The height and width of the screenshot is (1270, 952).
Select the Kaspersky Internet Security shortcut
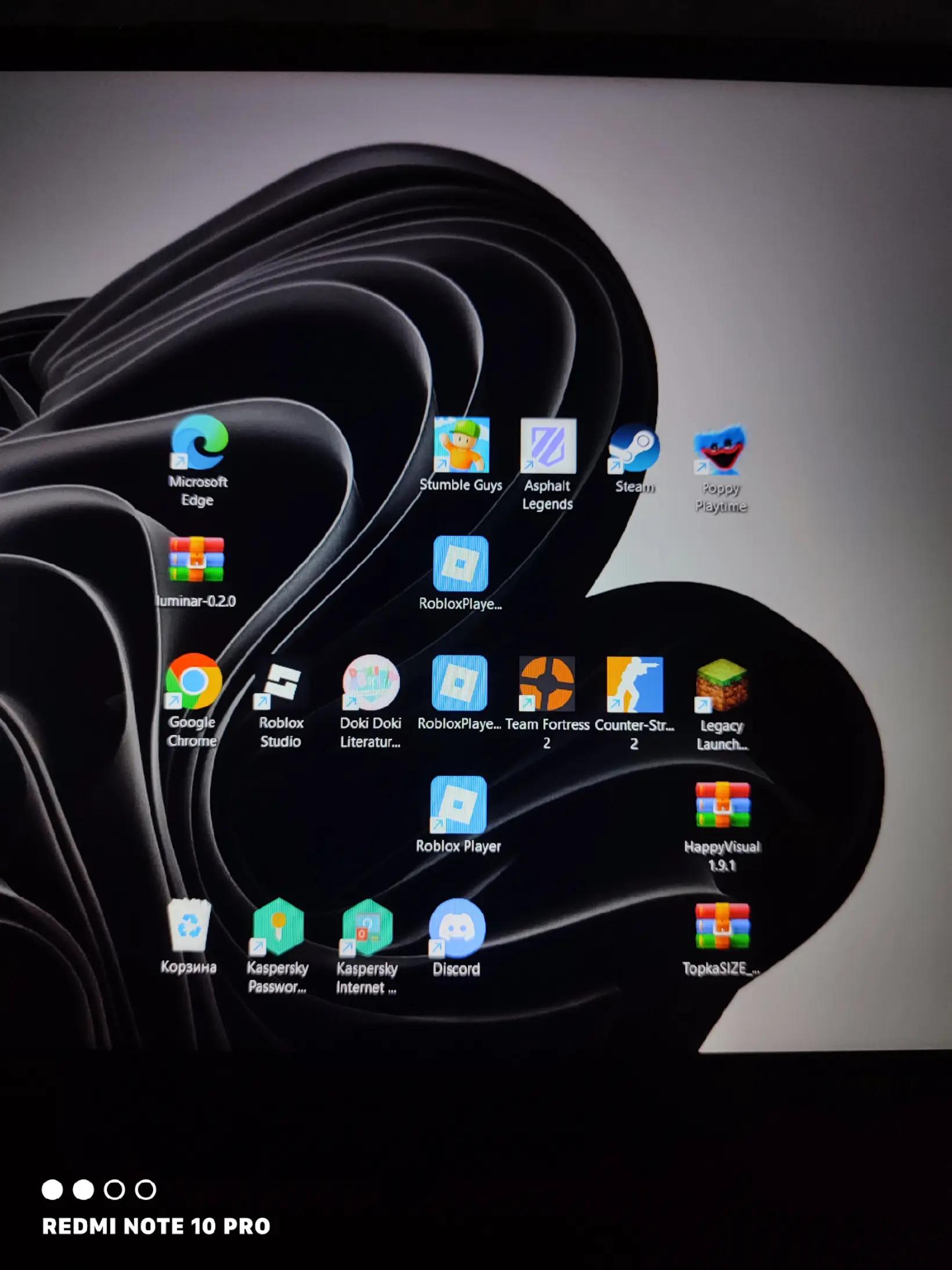367,928
